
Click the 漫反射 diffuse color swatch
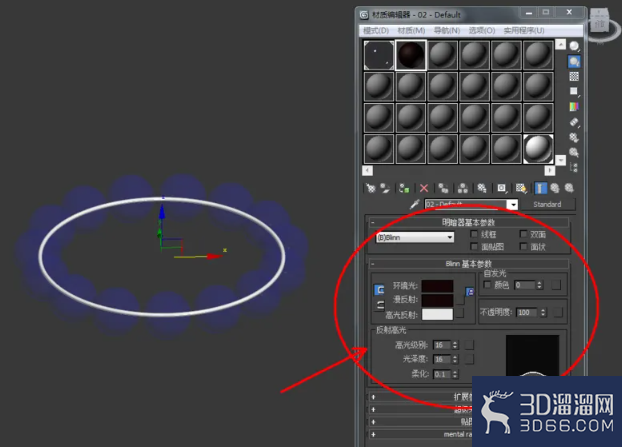pos(437,300)
